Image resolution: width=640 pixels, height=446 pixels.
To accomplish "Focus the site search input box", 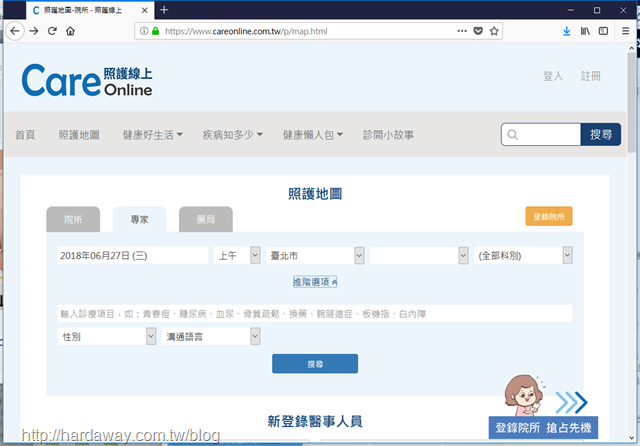I will pyautogui.click(x=541, y=135).
